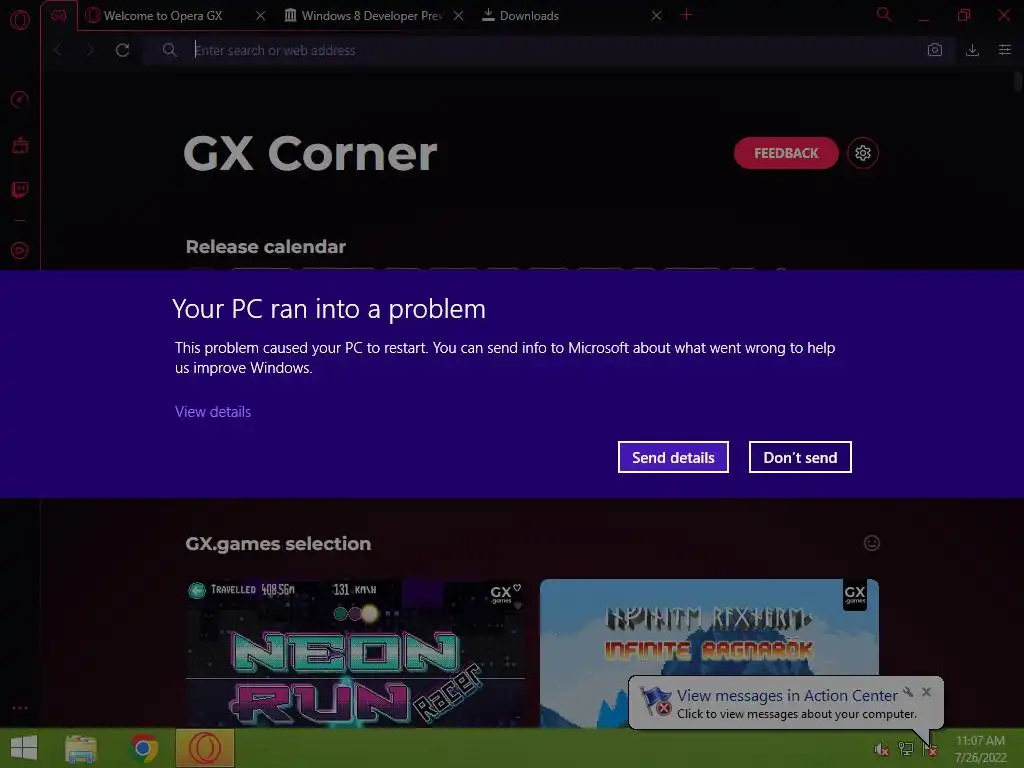Open the GX Control sidebar icon
The image size is (1024, 768).
[20, 99]
